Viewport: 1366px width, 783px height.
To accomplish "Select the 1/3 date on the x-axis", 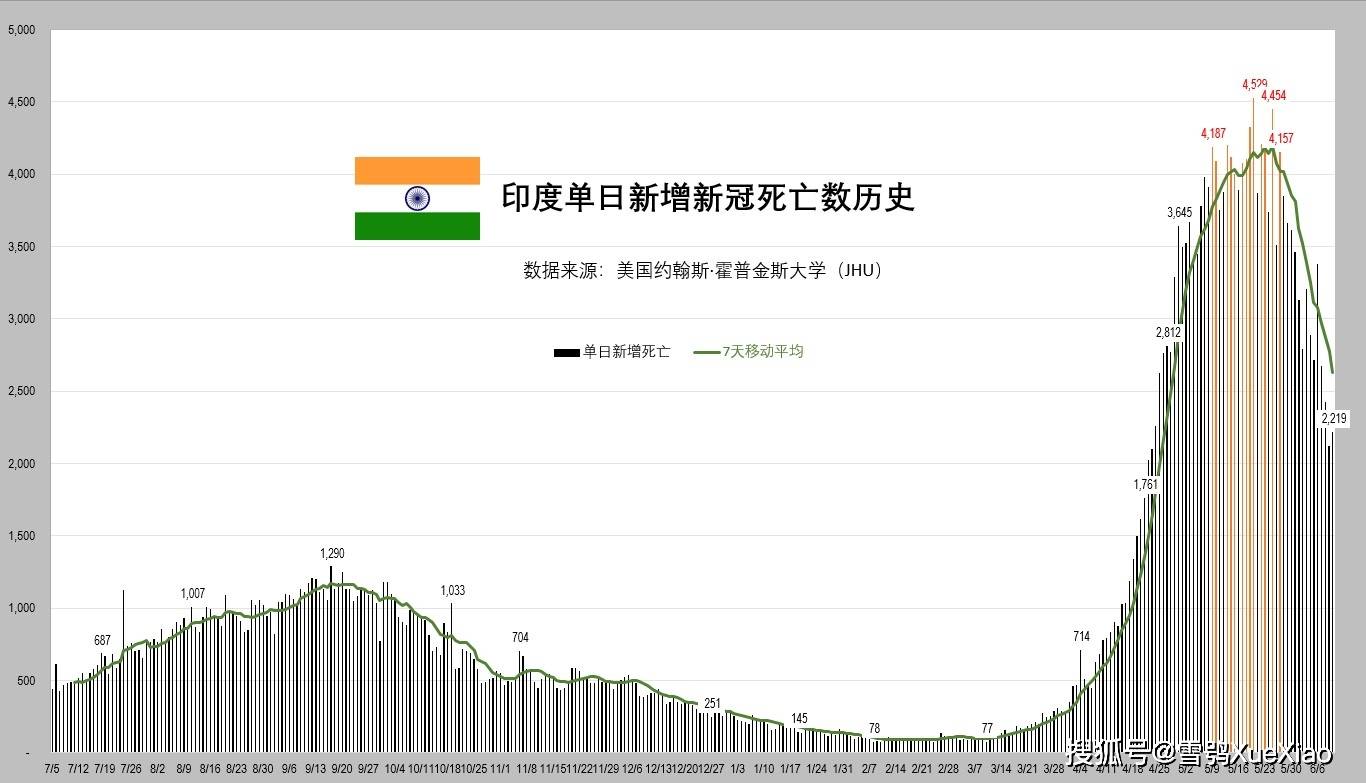I will pyautogui.click(x=737, y=769).
